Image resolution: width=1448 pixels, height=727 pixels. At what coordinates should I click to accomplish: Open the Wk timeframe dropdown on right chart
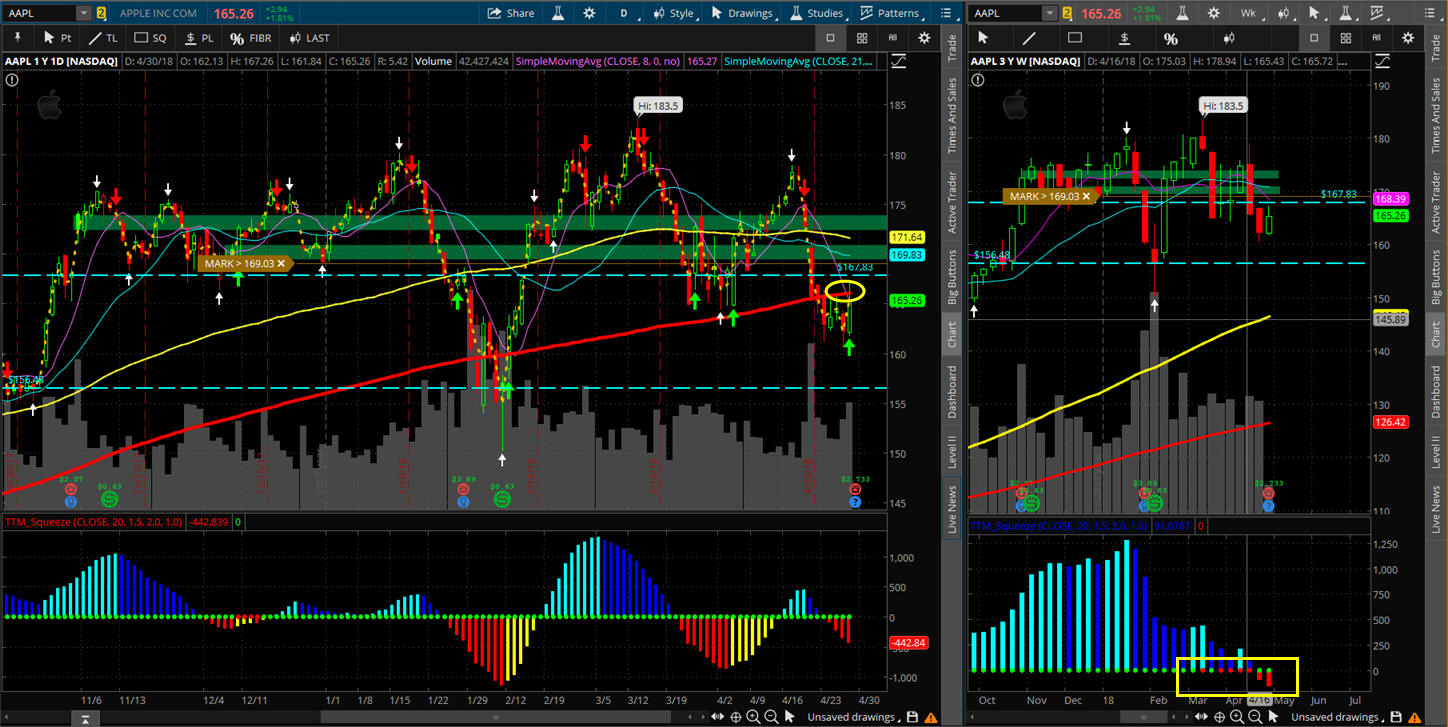pos(1249,13)
